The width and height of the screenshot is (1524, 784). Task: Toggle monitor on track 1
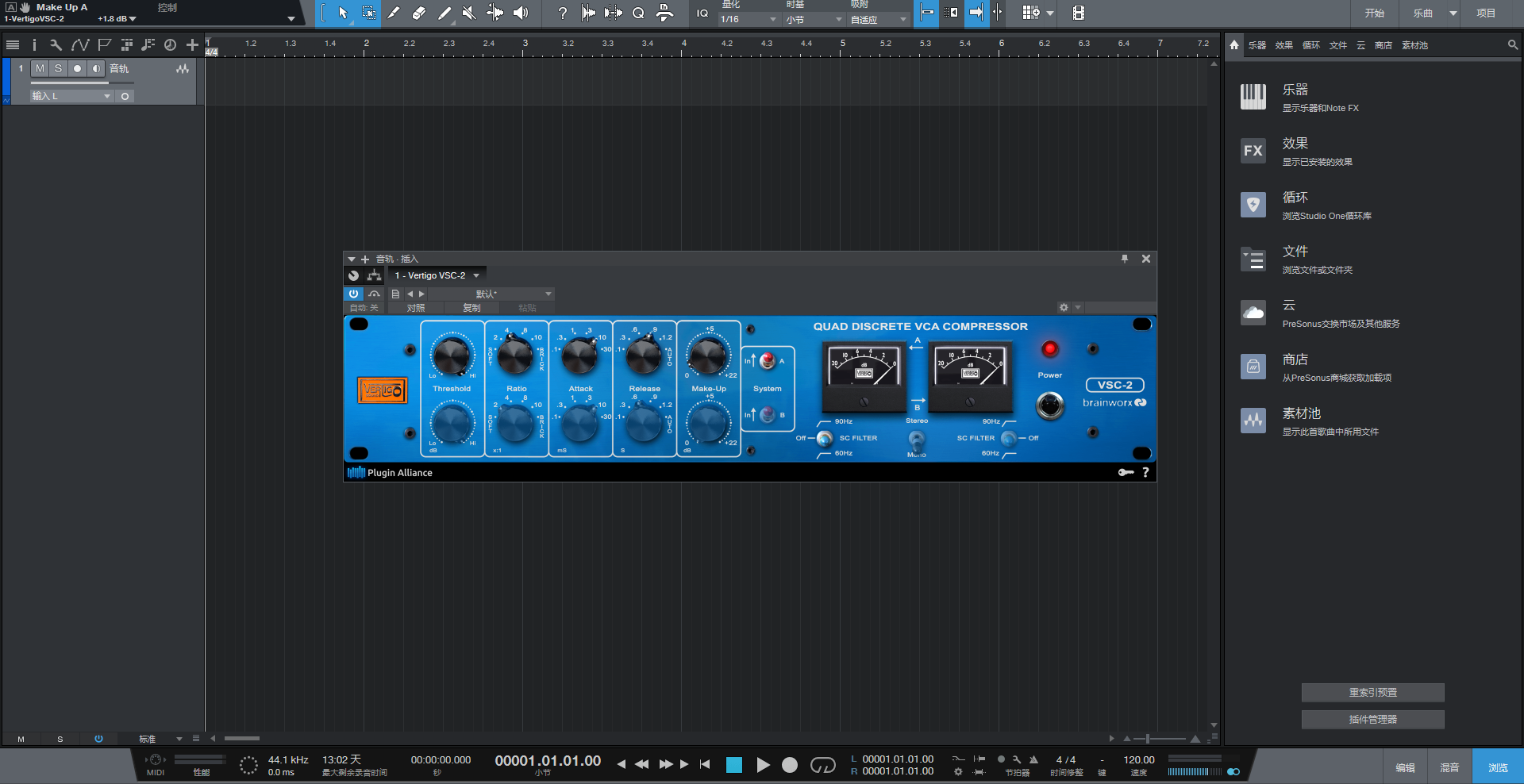point(96,68)
